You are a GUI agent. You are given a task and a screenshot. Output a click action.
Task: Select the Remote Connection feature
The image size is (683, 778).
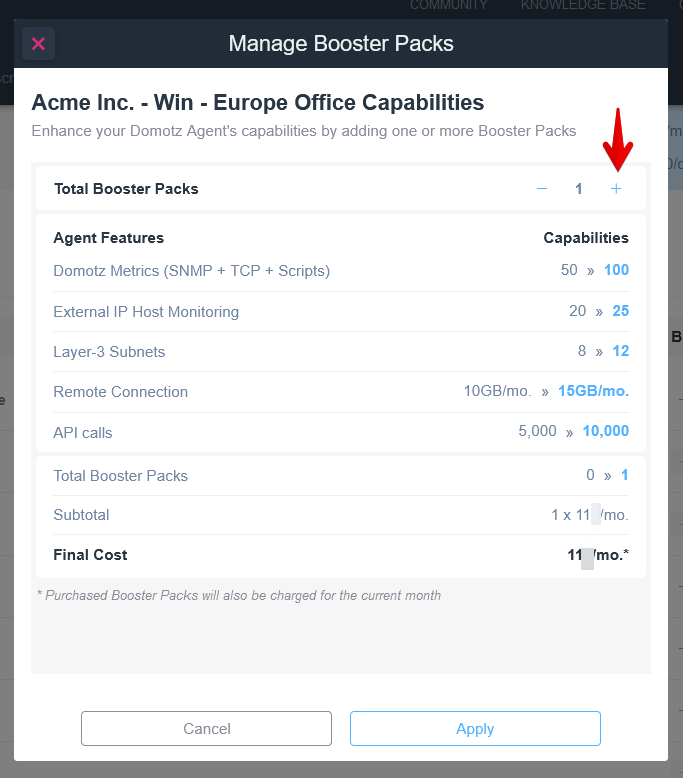(x=121, y=392)
